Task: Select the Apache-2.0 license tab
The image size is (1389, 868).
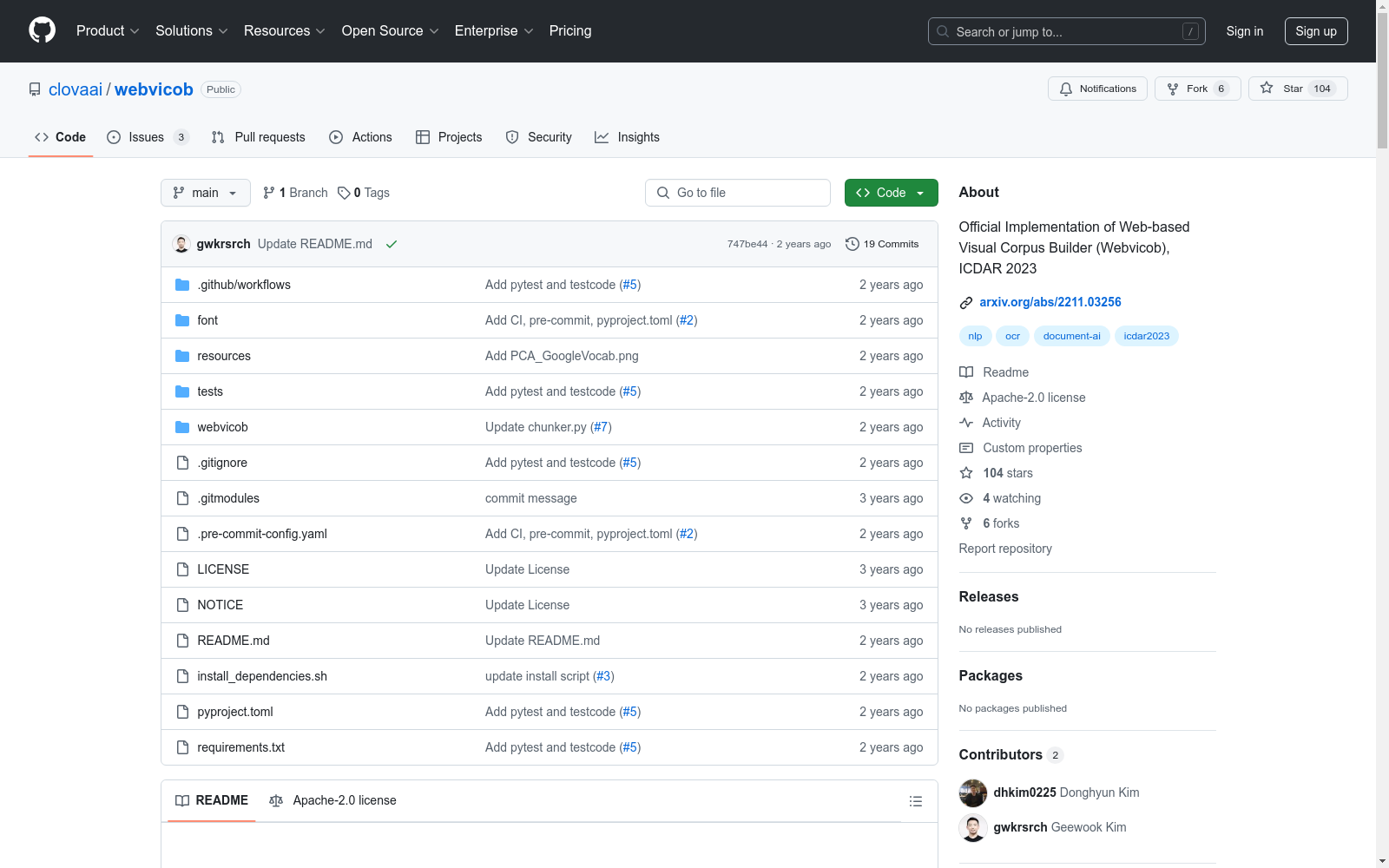Action: click(332, 800)
